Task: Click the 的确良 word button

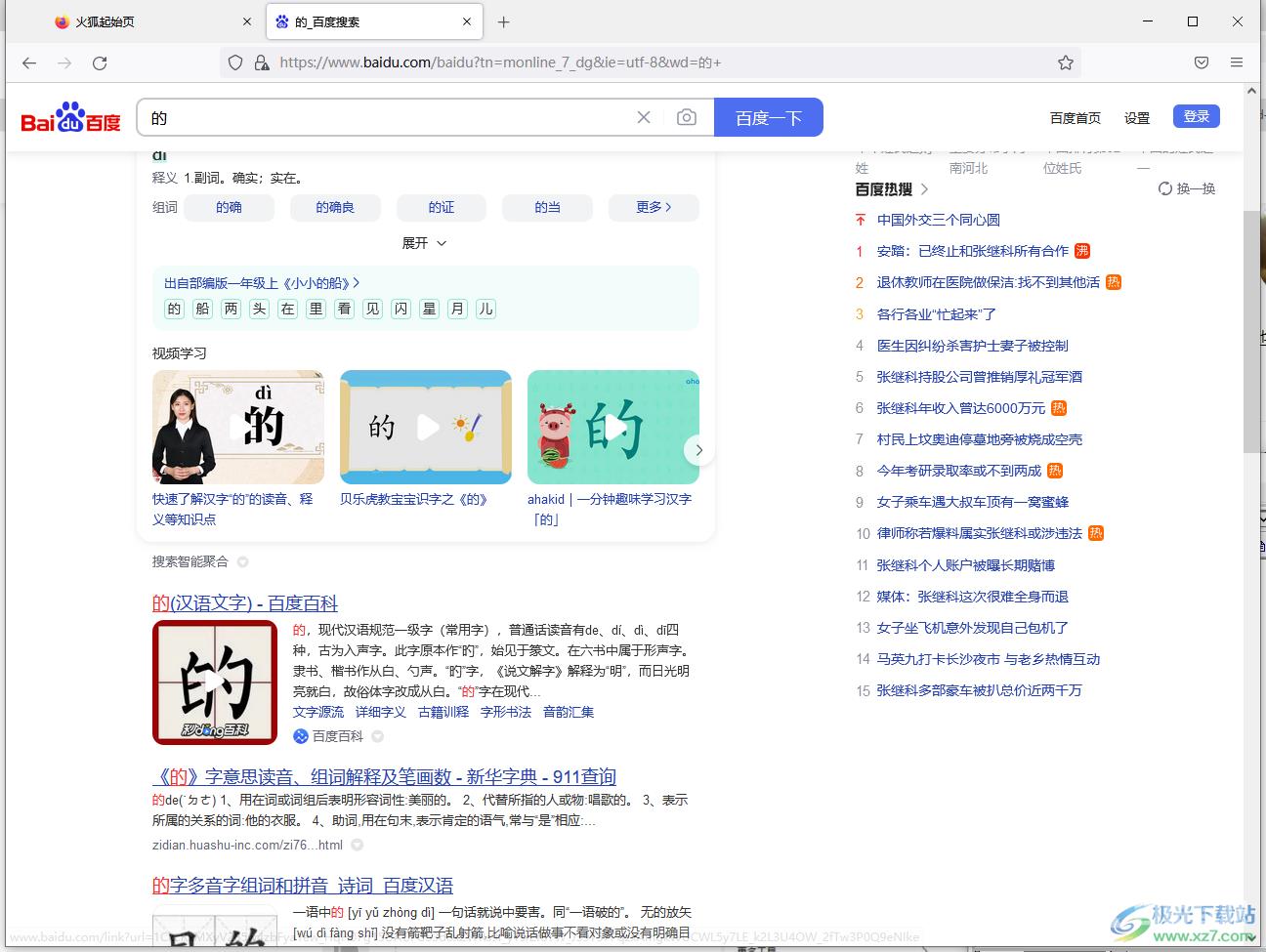Action: click(335, 207)
